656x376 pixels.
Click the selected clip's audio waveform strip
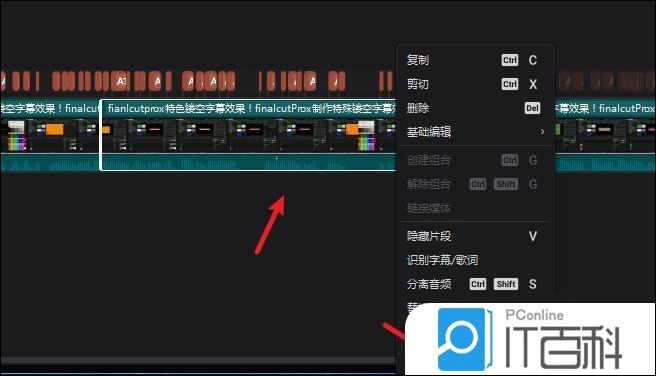click(249, 162)
